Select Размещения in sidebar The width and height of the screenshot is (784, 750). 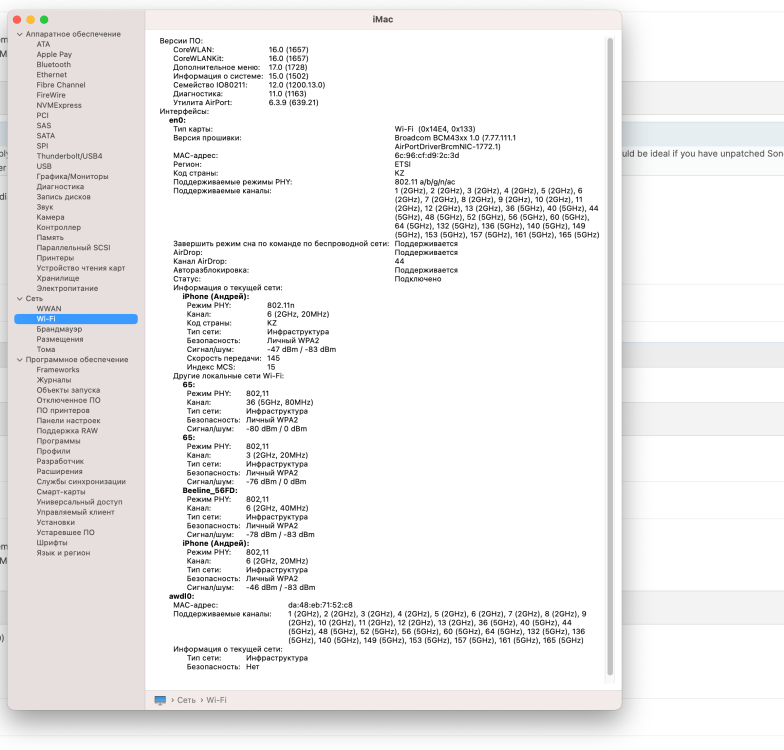point(60,340)
